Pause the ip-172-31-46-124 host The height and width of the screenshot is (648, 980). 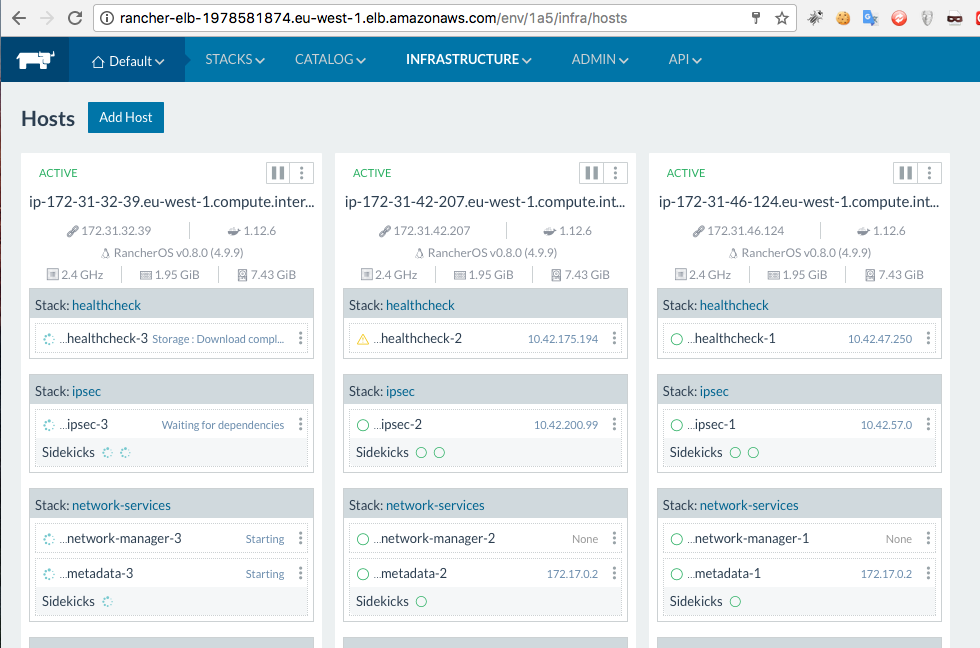905,172
